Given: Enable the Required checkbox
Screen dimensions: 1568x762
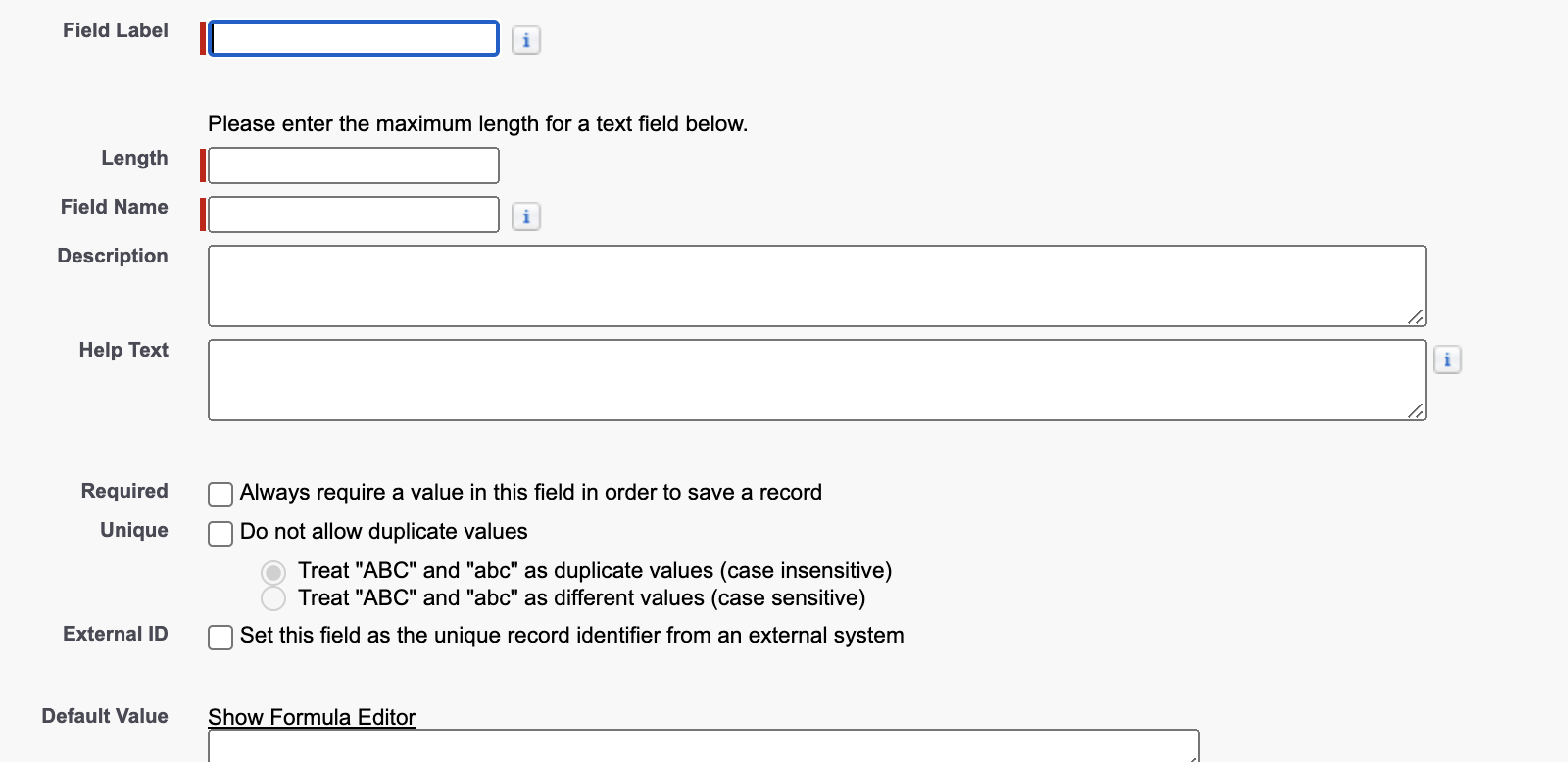Looking at the screenshot, I should 220,494.
